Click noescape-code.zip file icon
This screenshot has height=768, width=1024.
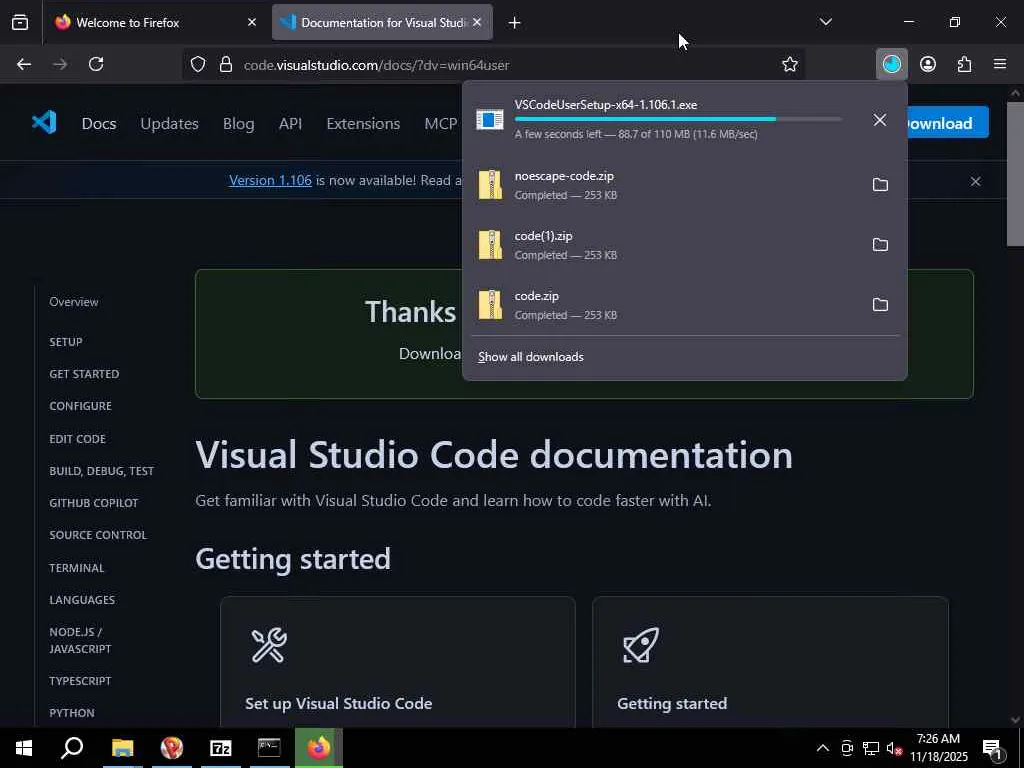pos(490,185)
